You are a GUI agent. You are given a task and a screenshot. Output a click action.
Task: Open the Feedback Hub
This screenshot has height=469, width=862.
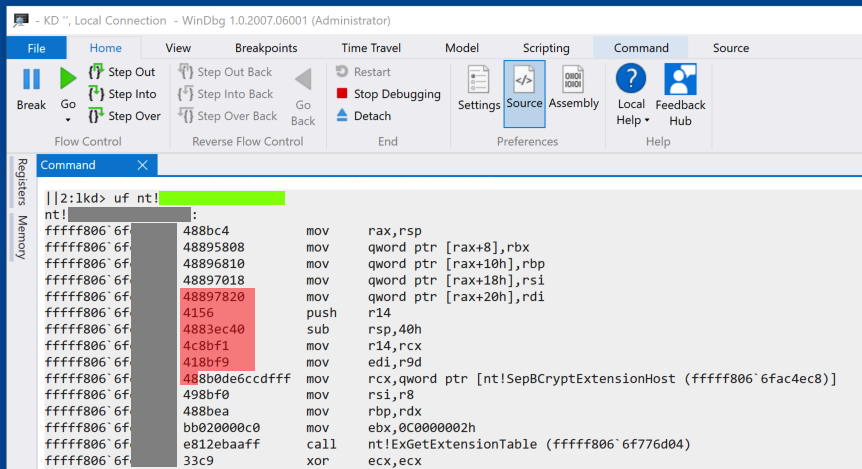point(680,95)
